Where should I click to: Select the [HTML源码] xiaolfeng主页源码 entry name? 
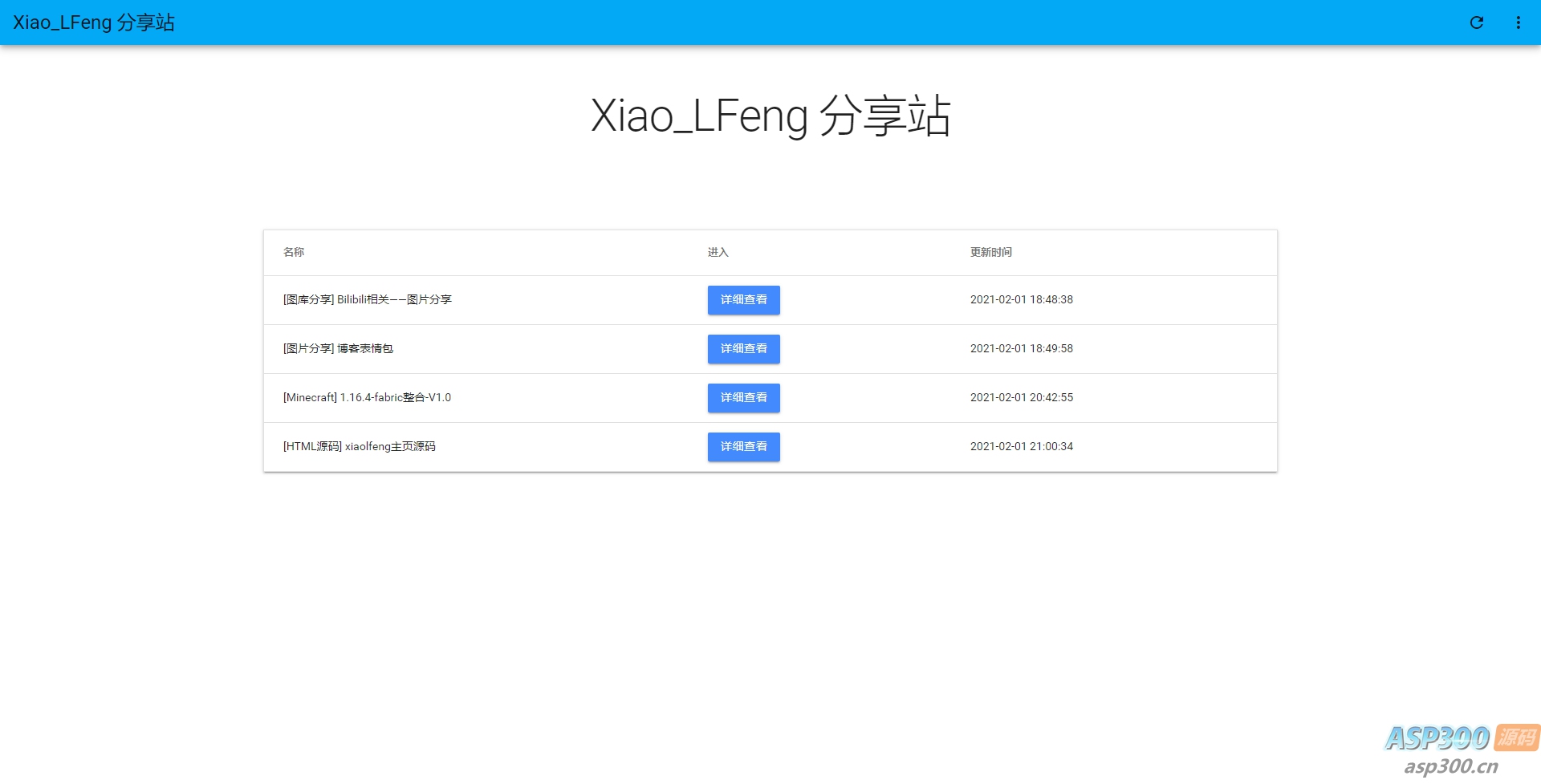[360, 446]
